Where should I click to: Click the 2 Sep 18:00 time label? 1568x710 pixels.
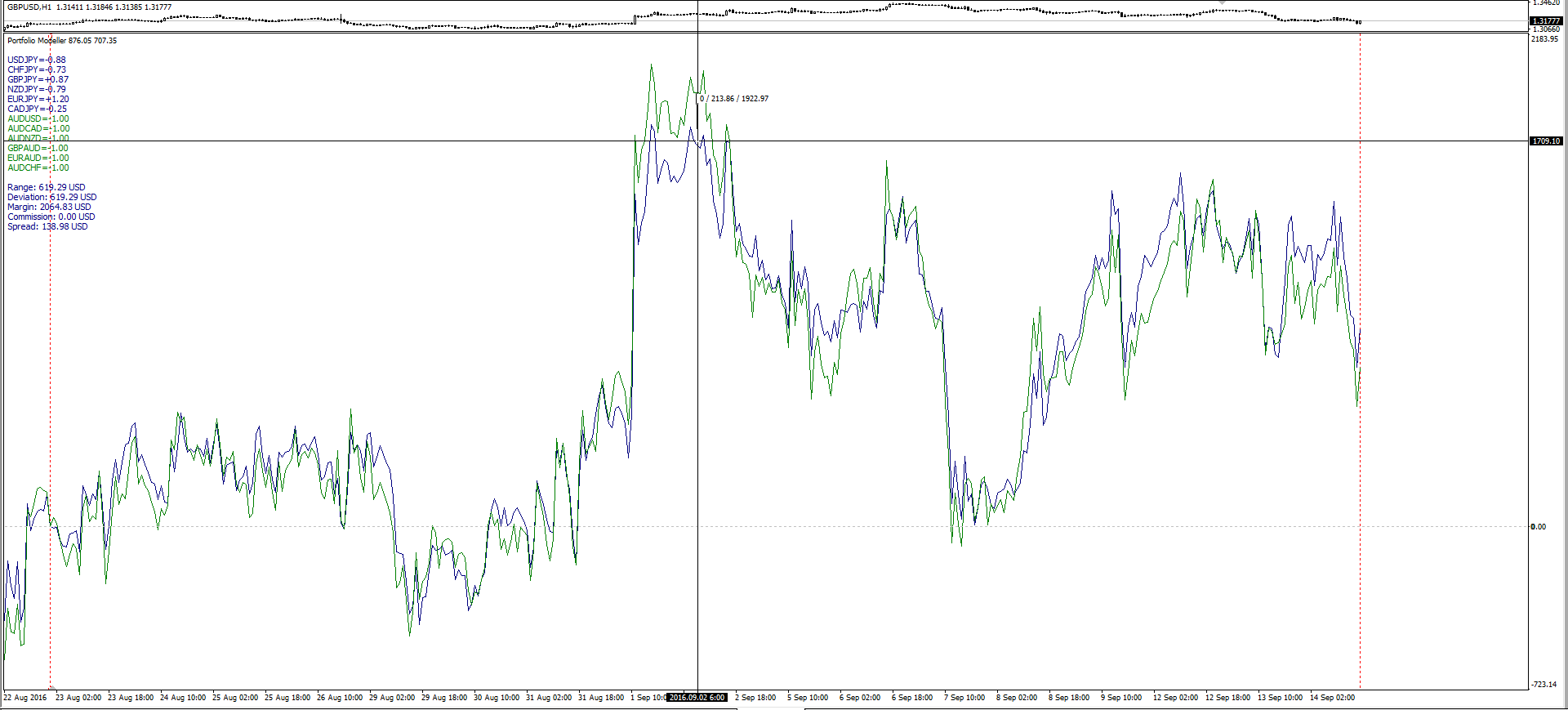(755, 698)
